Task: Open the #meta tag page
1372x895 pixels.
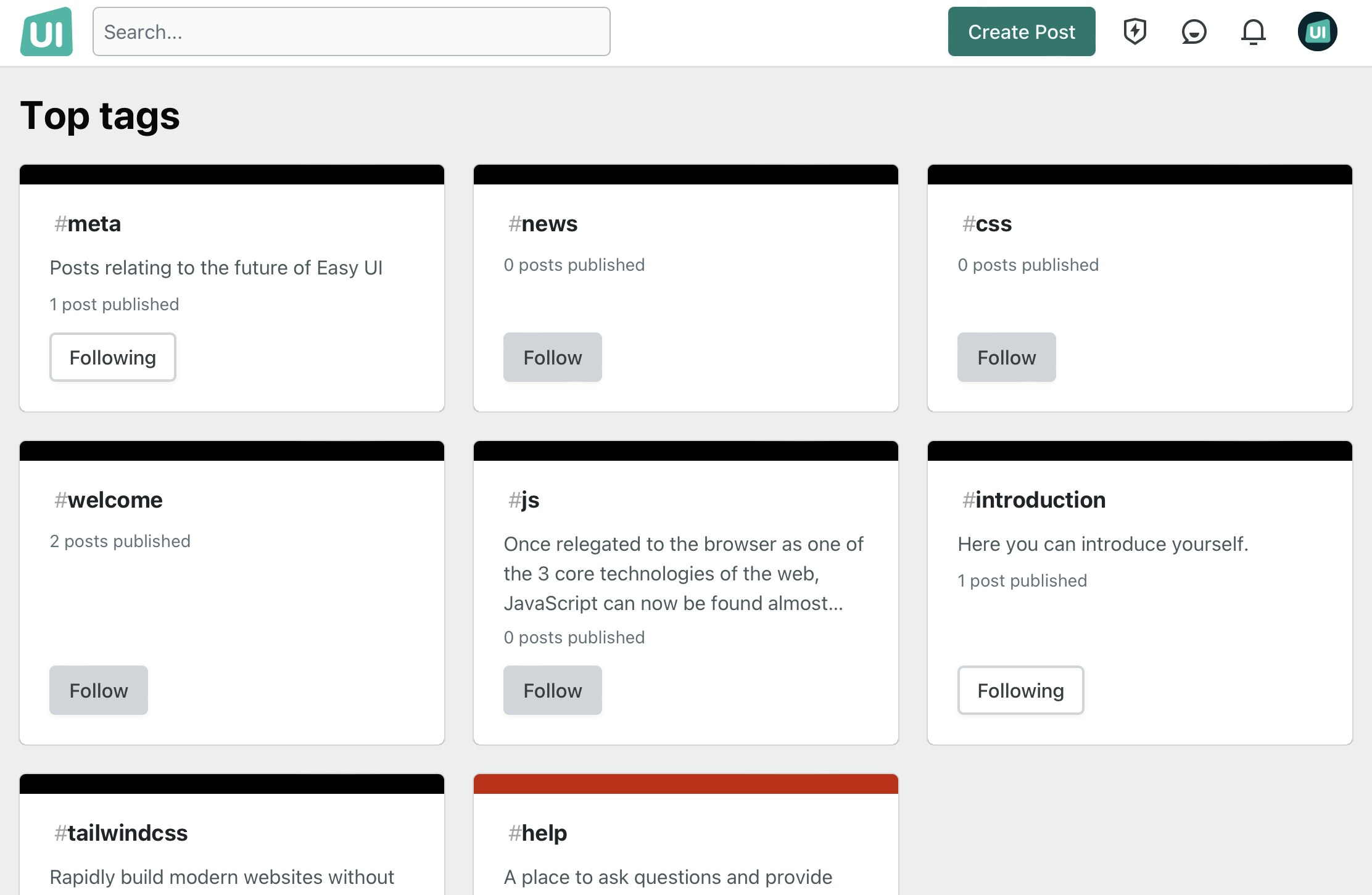Action: click(x=86, y=223)
